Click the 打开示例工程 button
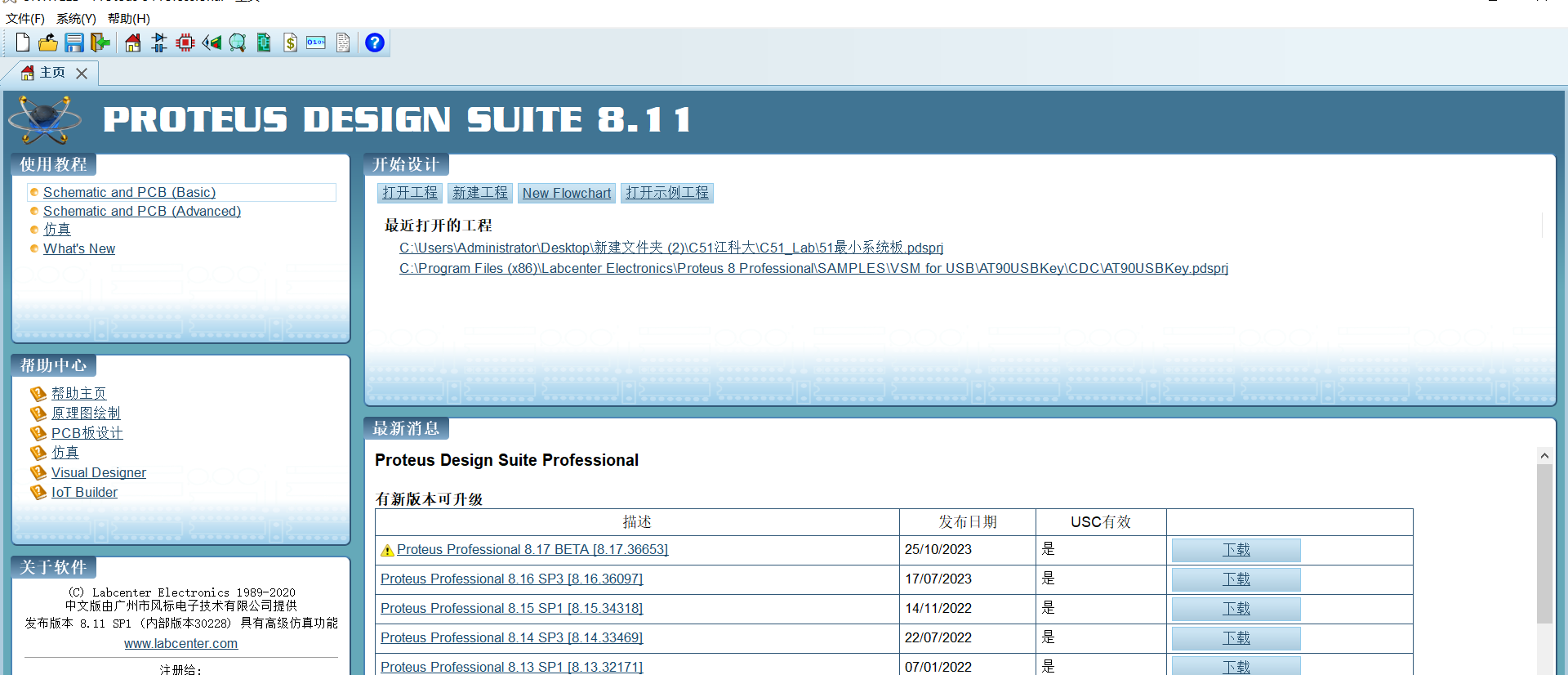This screenshot has height=675, width=1568. (667, 193)
